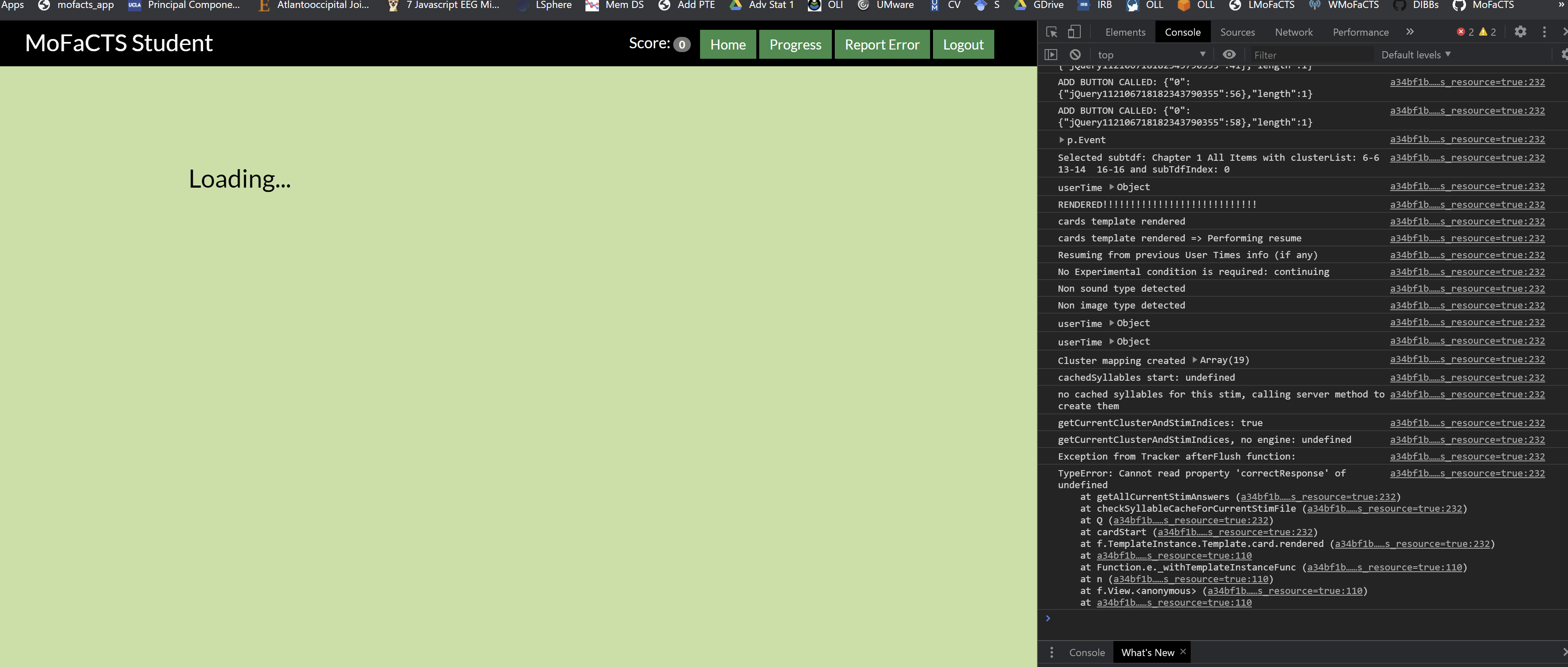Click the console errors counter badge
This screenshot has height=667, width=1568.
click(x=1465, y=31)
